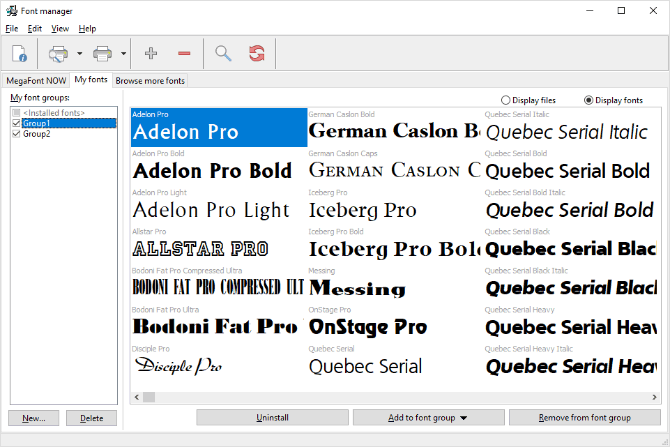Select the Iceberg Pro Bold preview
The image size is (670, 447).
click(395, 245)
